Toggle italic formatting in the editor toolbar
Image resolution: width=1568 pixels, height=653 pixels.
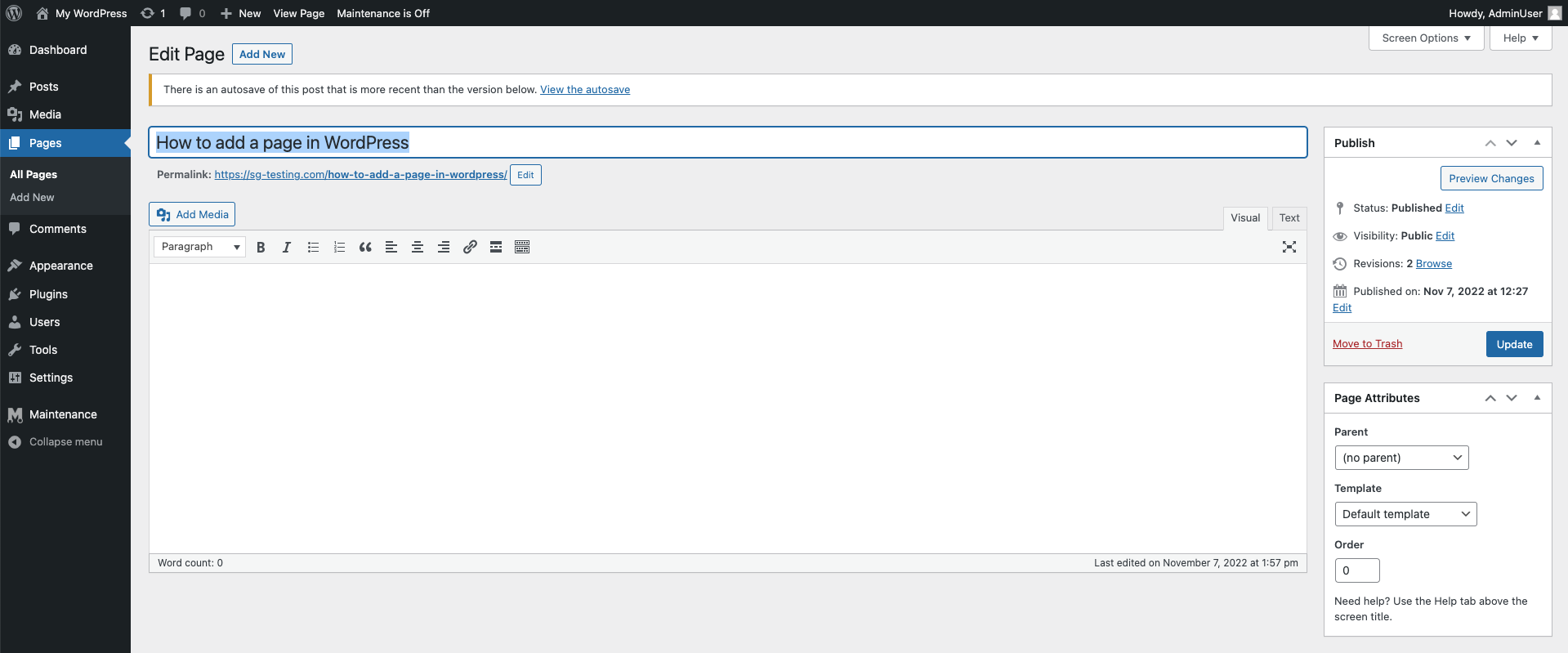point(287,247)
